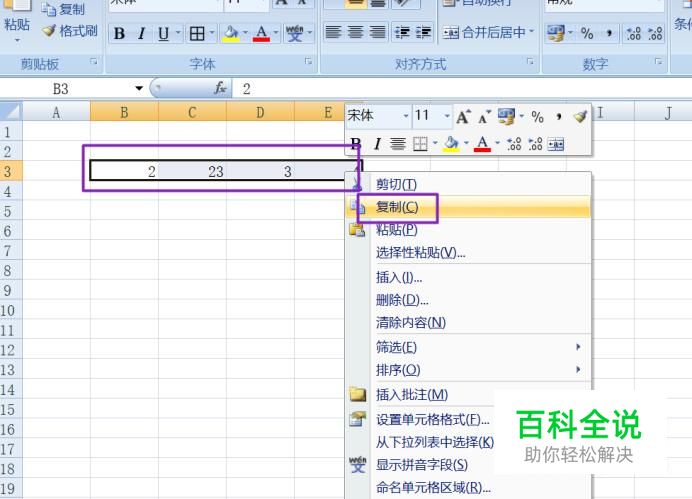Screen dimensions: 692x499
Task: Click 复制 in the ribbon clipboard group
Action: [x=63, y=8]
